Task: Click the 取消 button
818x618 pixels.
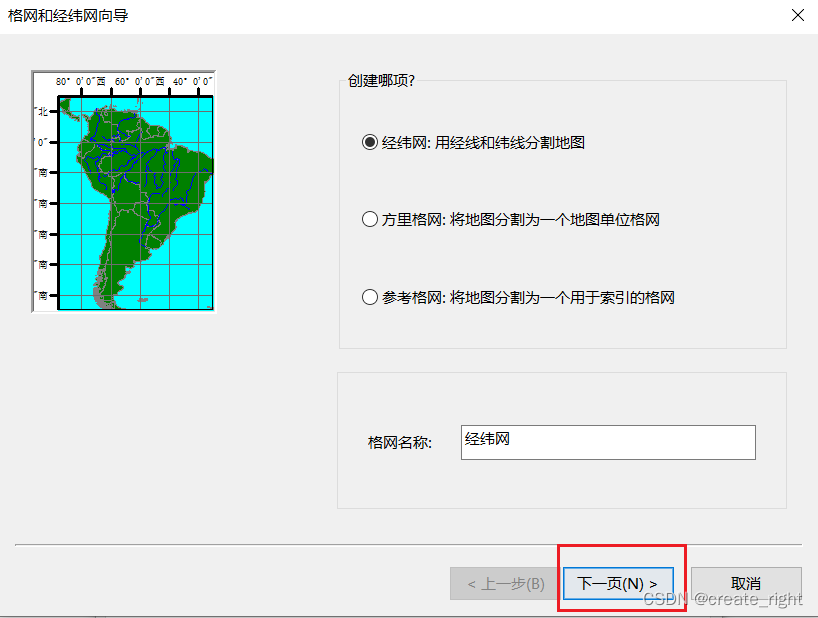Action: tap(745, 583)
